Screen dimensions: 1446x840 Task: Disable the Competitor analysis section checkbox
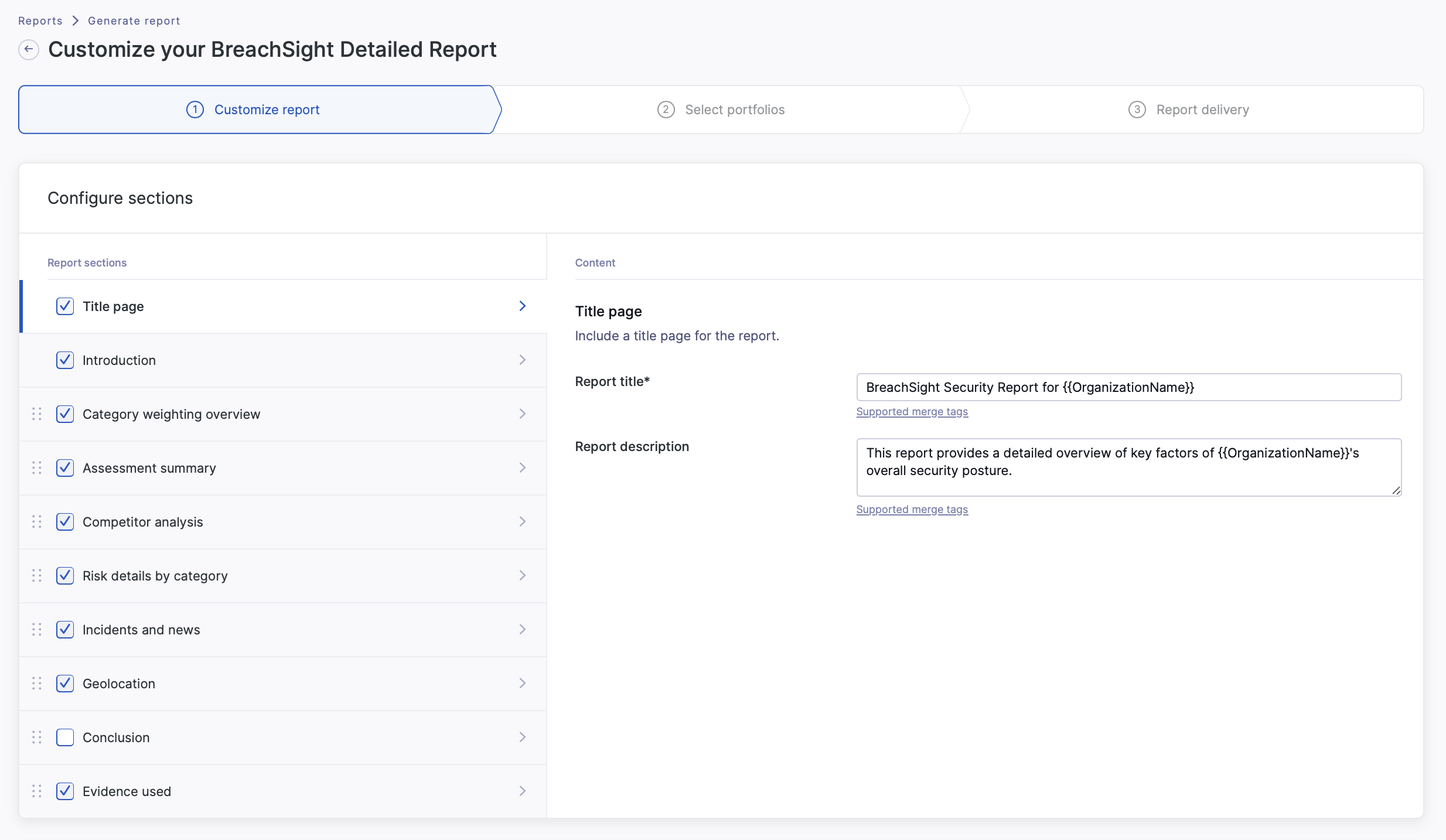65,522
